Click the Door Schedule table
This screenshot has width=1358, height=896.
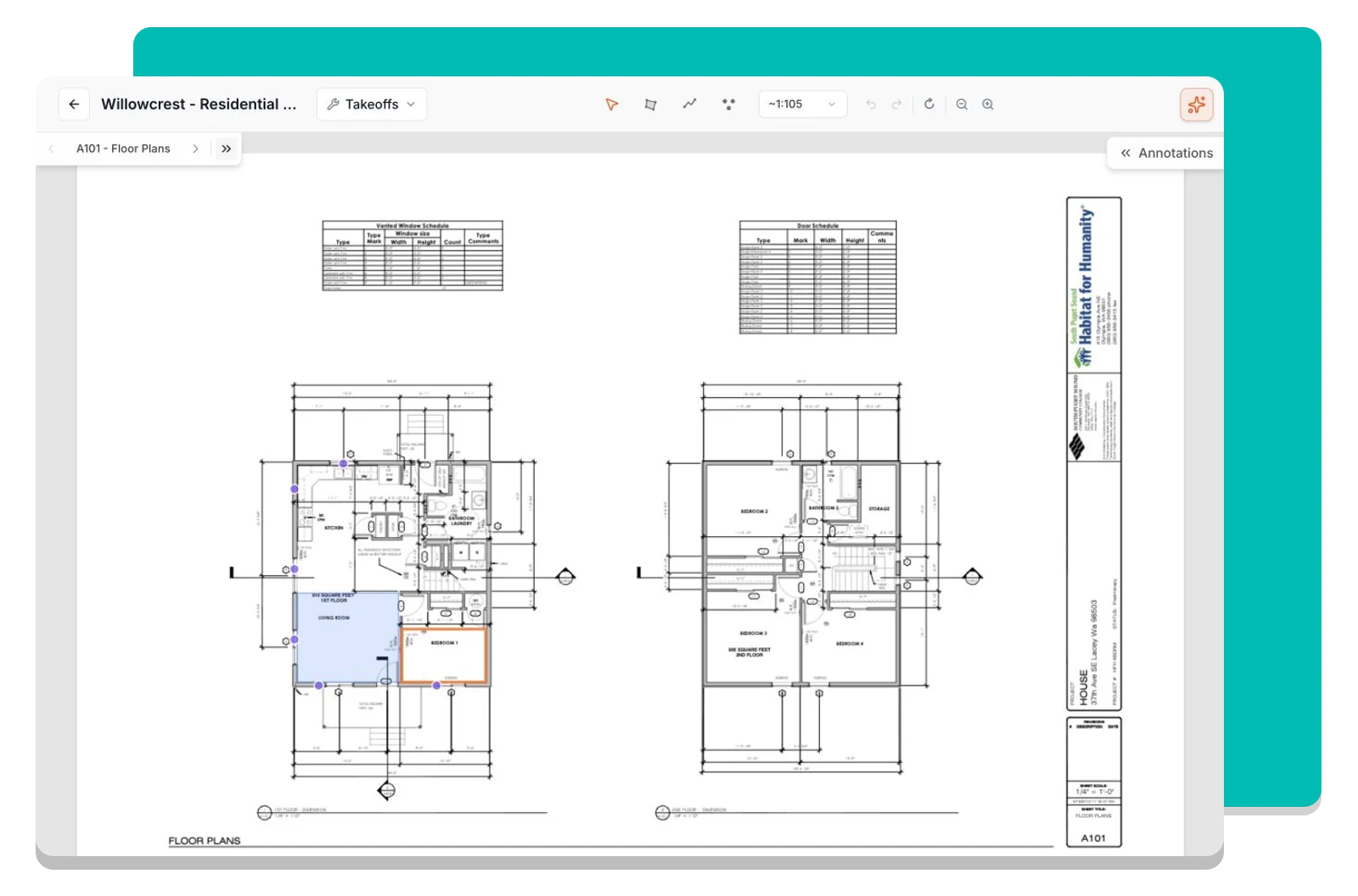pos(817,277)
